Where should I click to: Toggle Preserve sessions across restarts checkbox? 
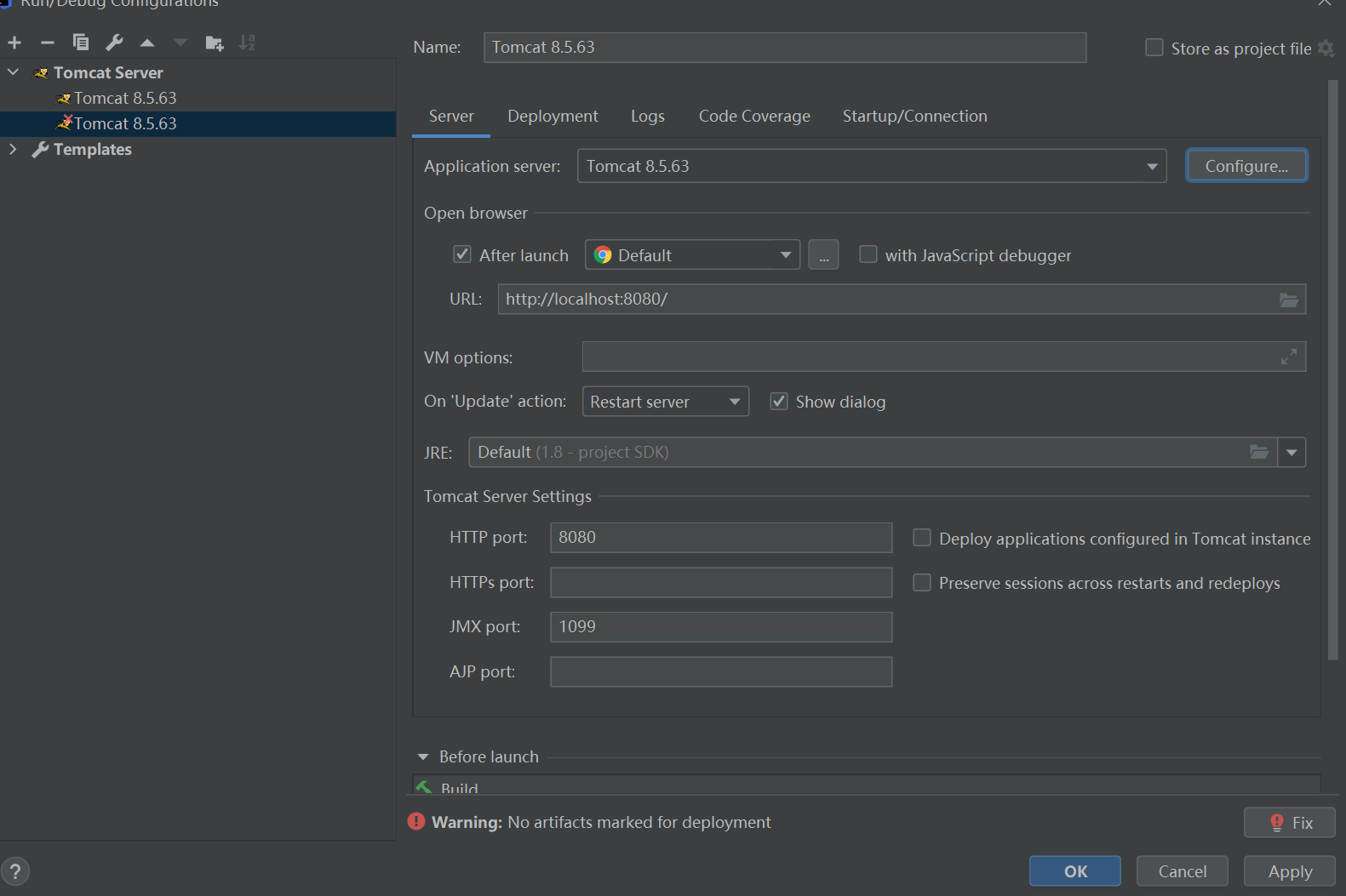coord(922,583)
